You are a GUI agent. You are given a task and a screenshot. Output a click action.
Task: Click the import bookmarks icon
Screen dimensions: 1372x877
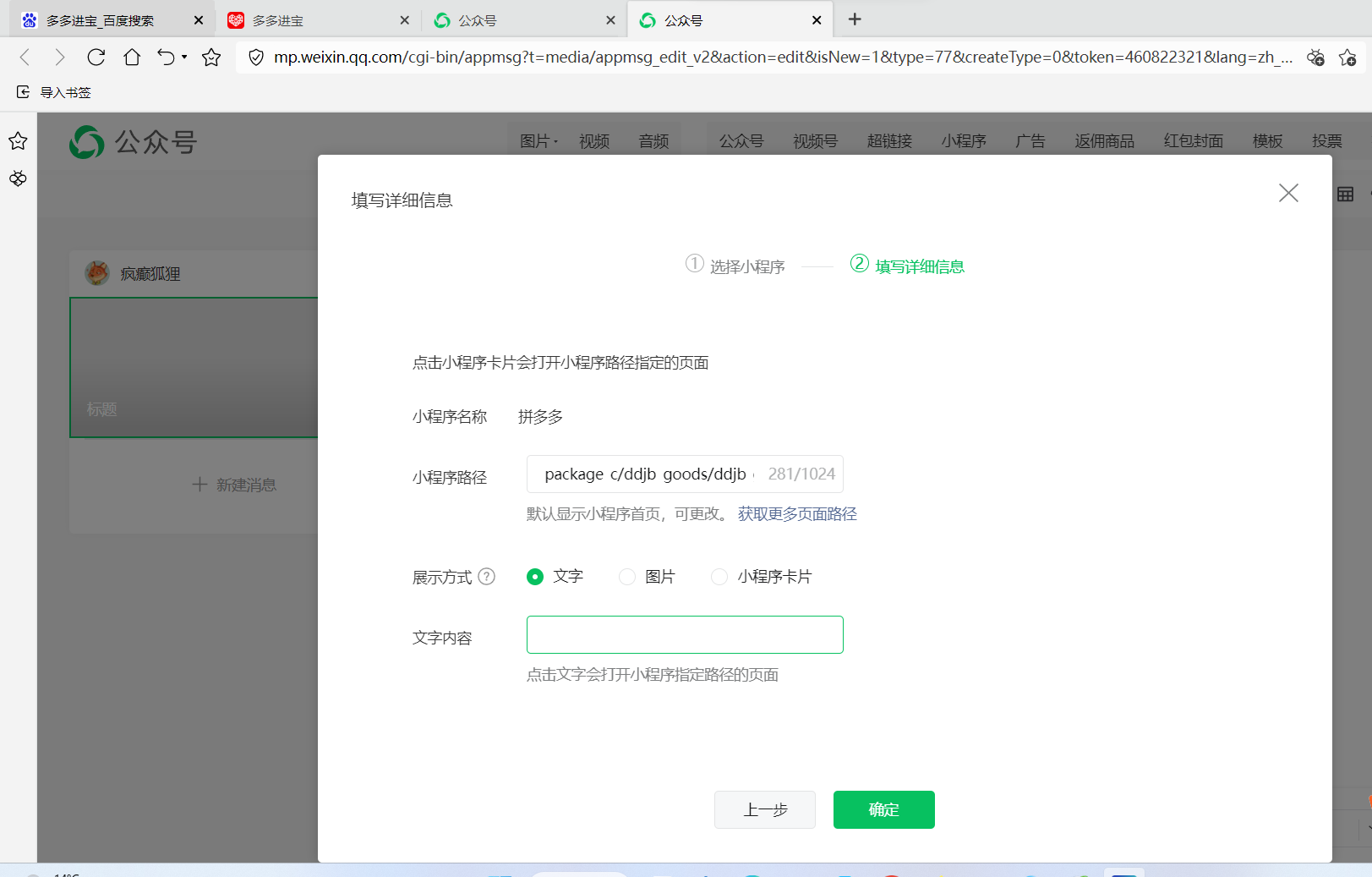pos(24,91)
